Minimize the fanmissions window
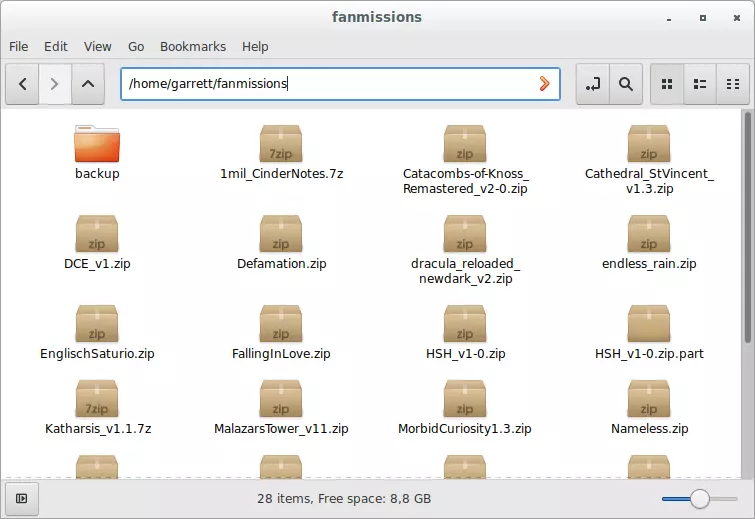755x519 pixels. click(x=669, y=18)
